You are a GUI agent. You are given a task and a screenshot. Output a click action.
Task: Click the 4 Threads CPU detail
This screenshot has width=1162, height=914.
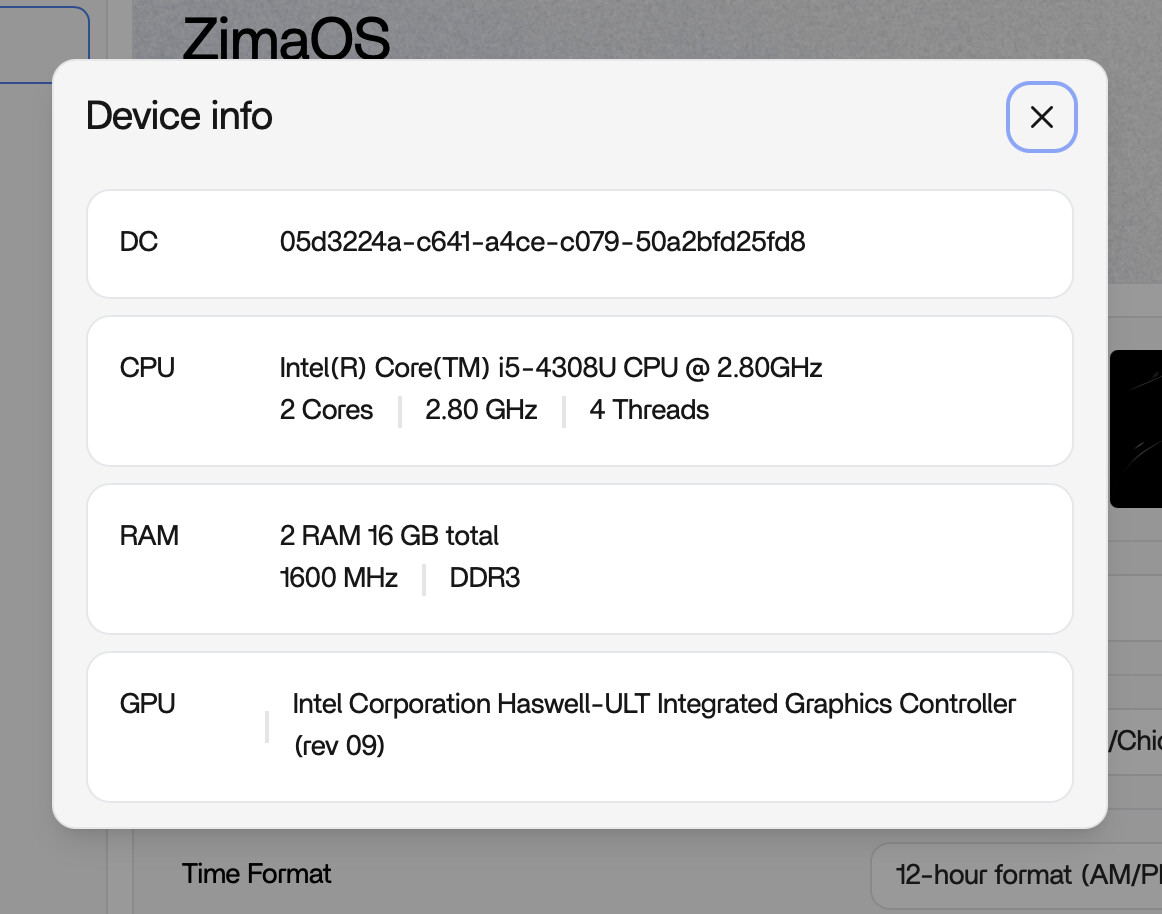pos(649,410)
